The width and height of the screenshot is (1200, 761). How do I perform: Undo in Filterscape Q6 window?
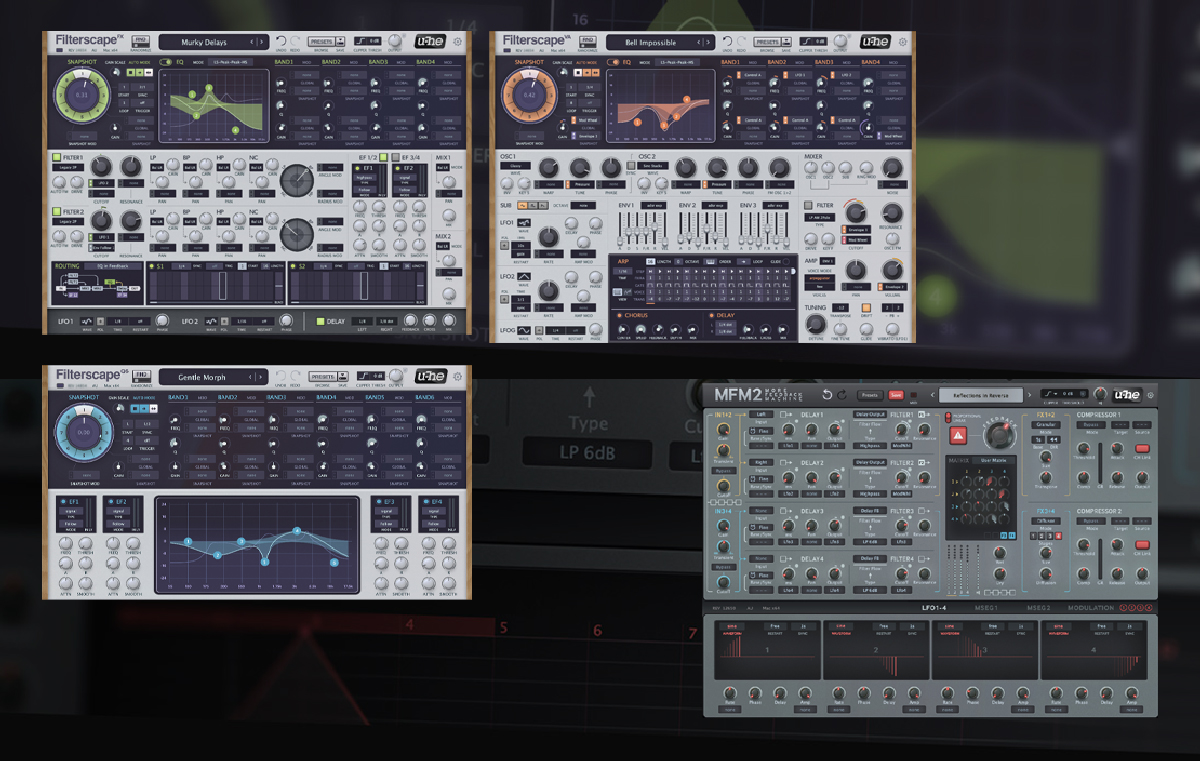tap(280, 375)
